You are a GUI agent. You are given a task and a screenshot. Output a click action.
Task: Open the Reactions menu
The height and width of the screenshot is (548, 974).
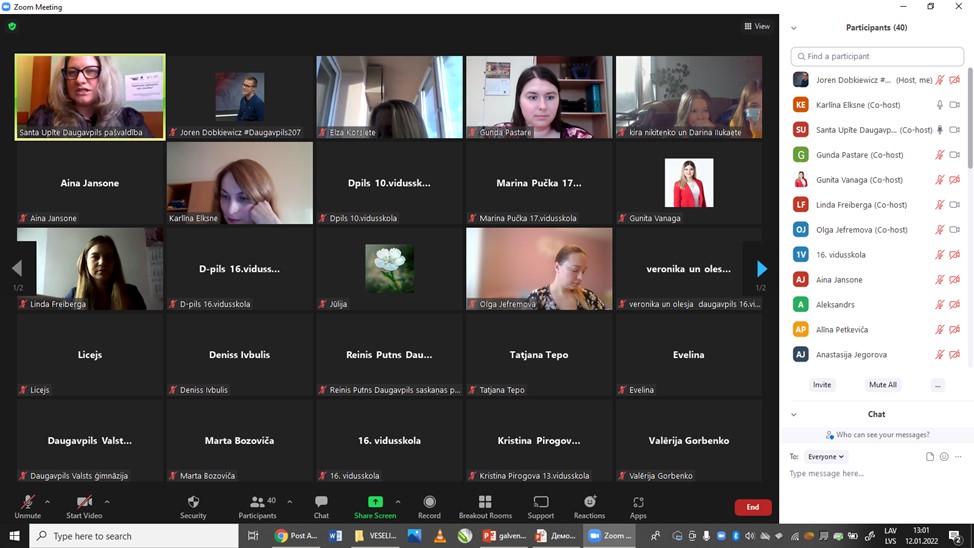[589, 507]
